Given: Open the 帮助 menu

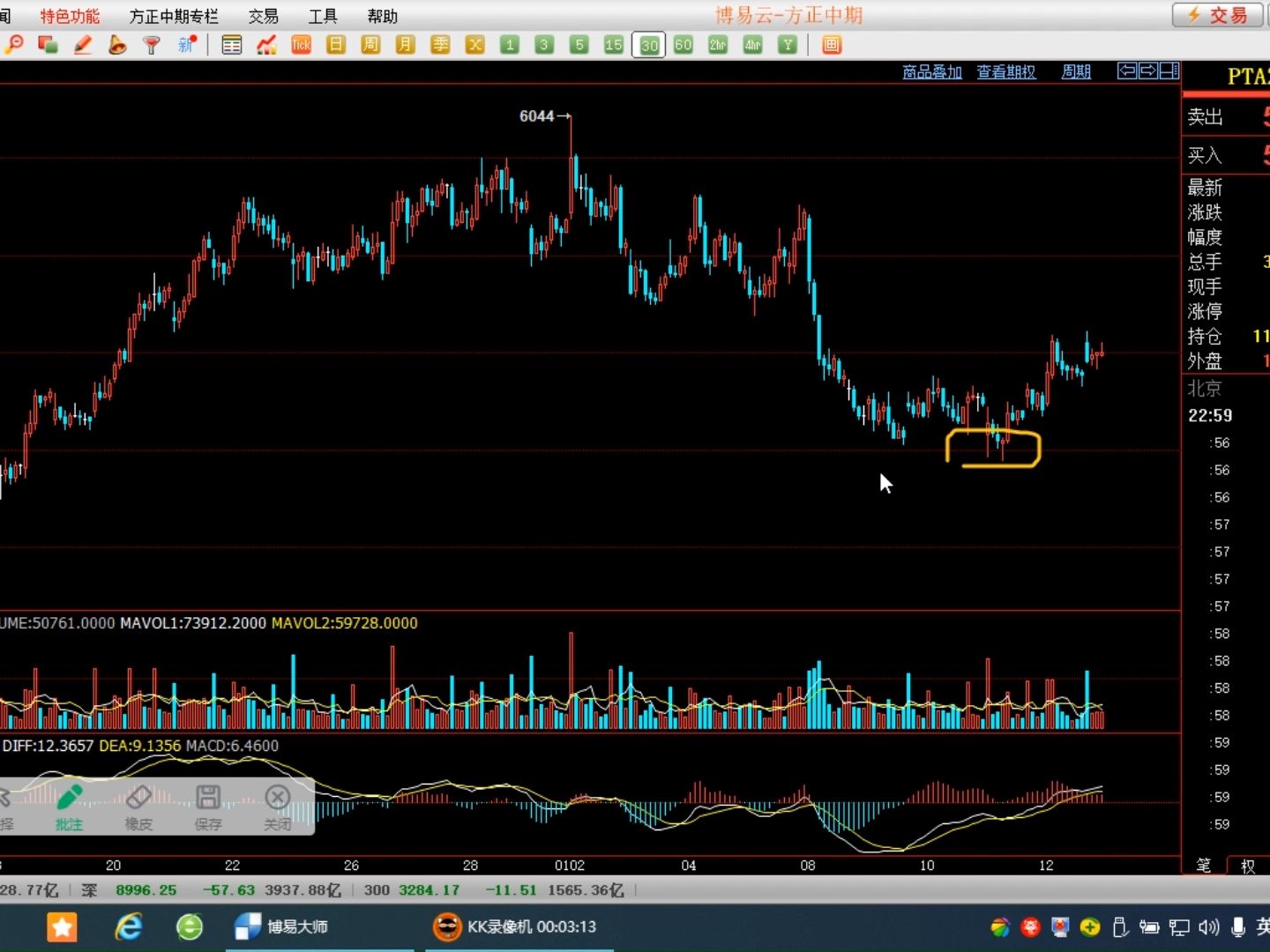Looking at the screenshot, I should 383,16.
